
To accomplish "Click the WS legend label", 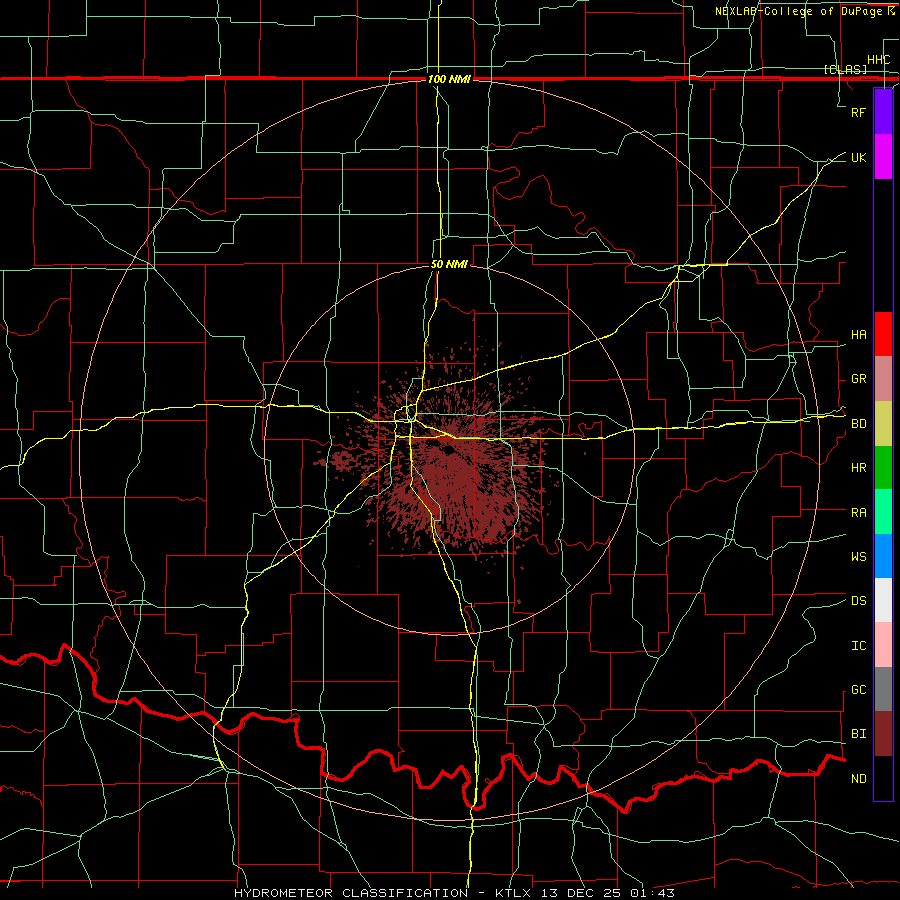I will pyautogui.click(x=858, y=556).
